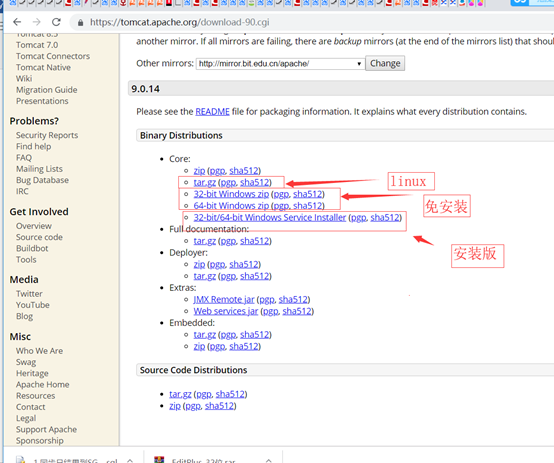
Task: Open the Other mirrors dropdown
Action: [x=280, y=64]
